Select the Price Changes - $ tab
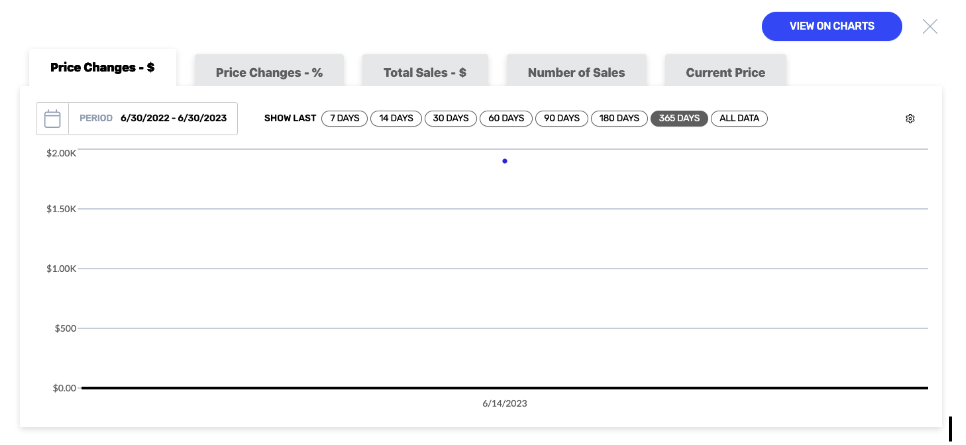 pos(102,68)
